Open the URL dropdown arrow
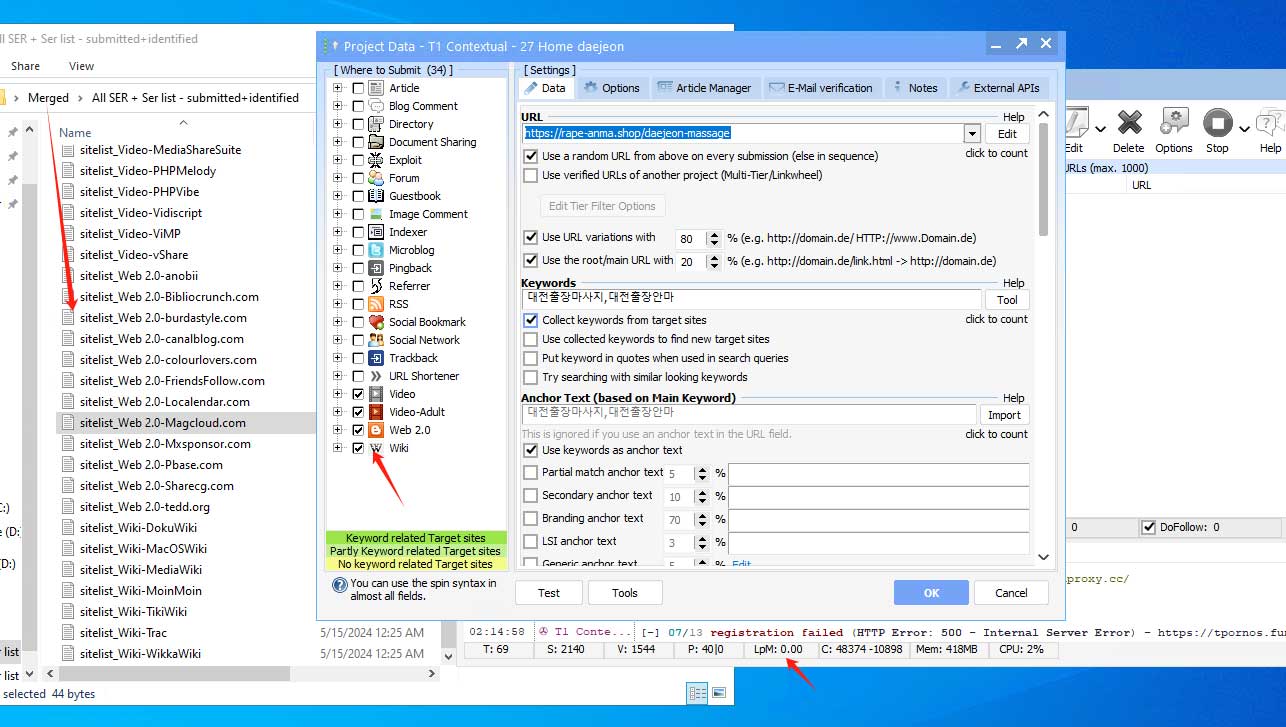1286x727 pixels. pos(971,133)
